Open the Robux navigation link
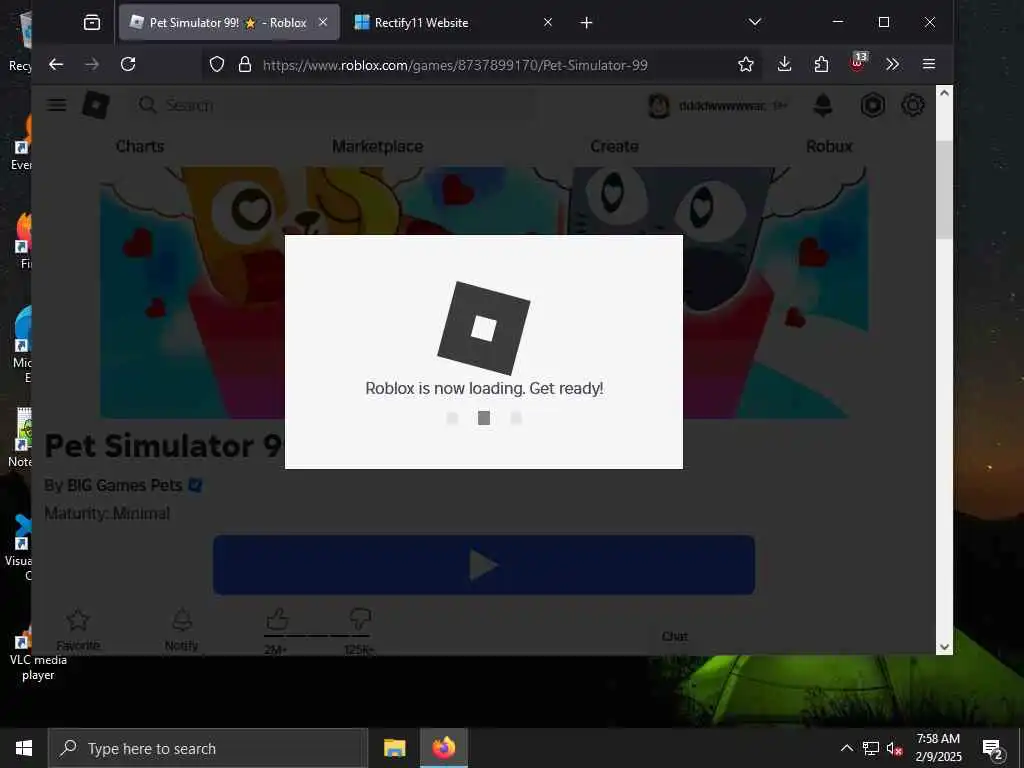 tap(829, 146)
